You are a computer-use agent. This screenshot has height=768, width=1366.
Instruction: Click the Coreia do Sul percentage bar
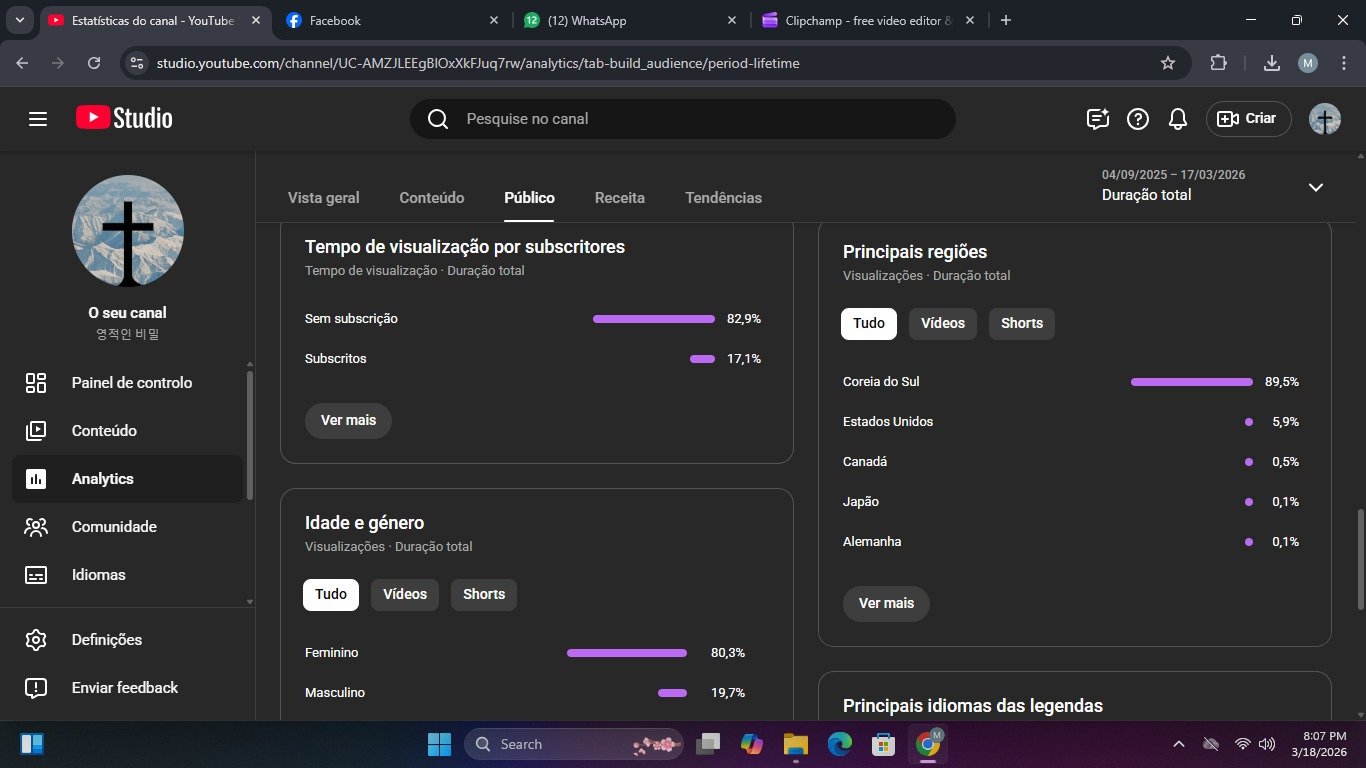click(1191, 382)
